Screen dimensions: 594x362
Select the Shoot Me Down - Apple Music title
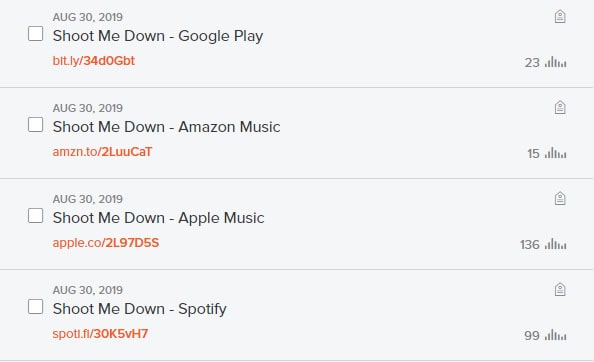(158, 218)
